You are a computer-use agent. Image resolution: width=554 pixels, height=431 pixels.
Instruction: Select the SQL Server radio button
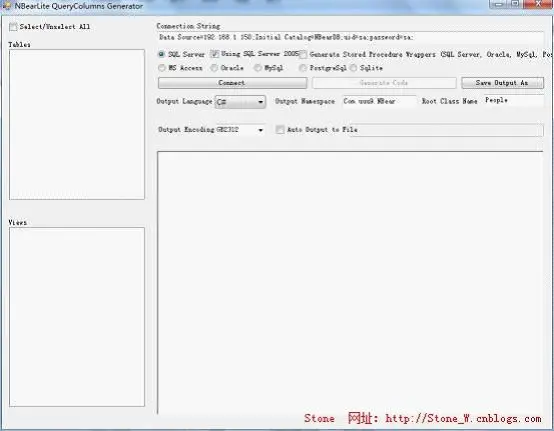point(161,54)
